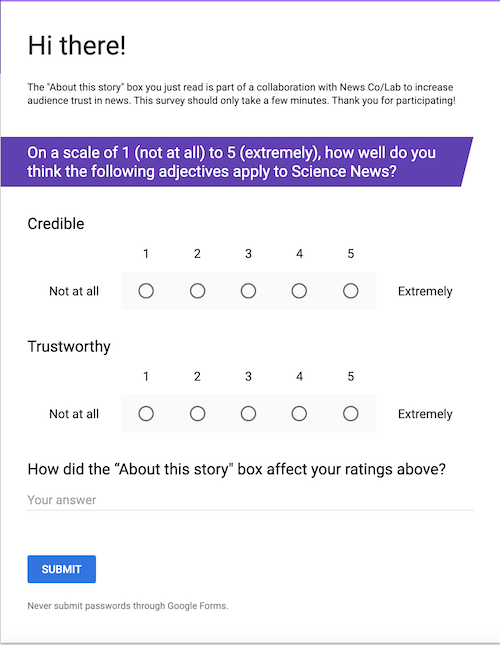
Task: Click 'Extremely' label in Credible row
Action: pos(425,291)
